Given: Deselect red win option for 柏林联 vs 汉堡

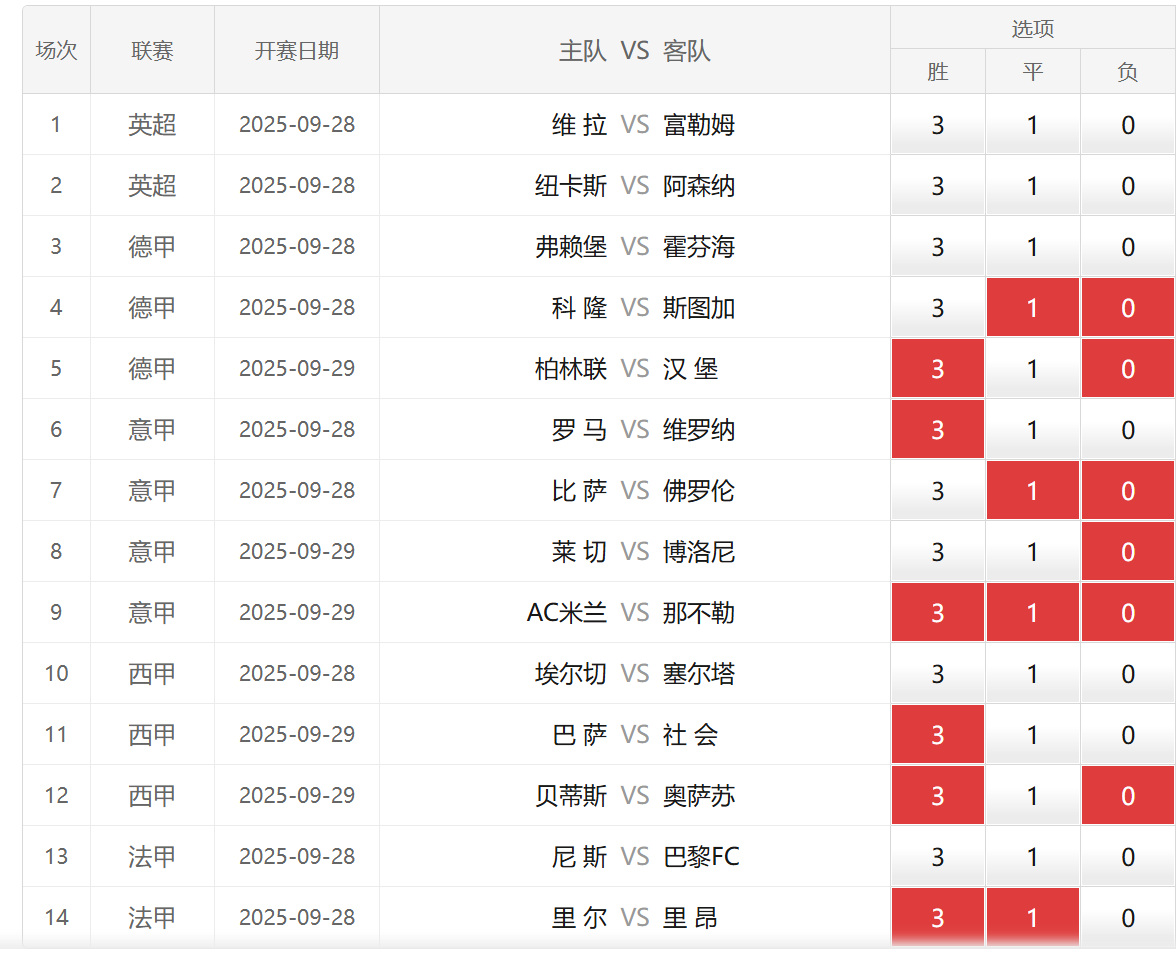Looking at the screenshot, I should [x=937, y=369].
